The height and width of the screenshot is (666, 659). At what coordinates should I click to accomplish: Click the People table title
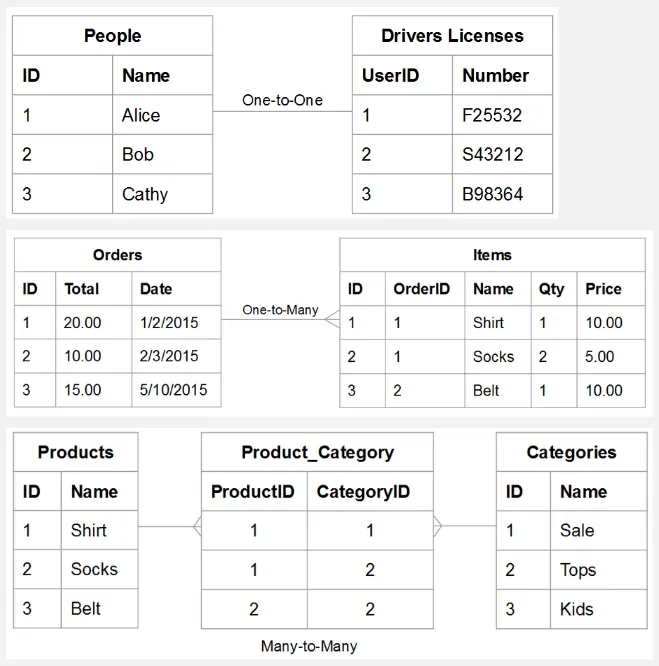click(x=112, y=36)
